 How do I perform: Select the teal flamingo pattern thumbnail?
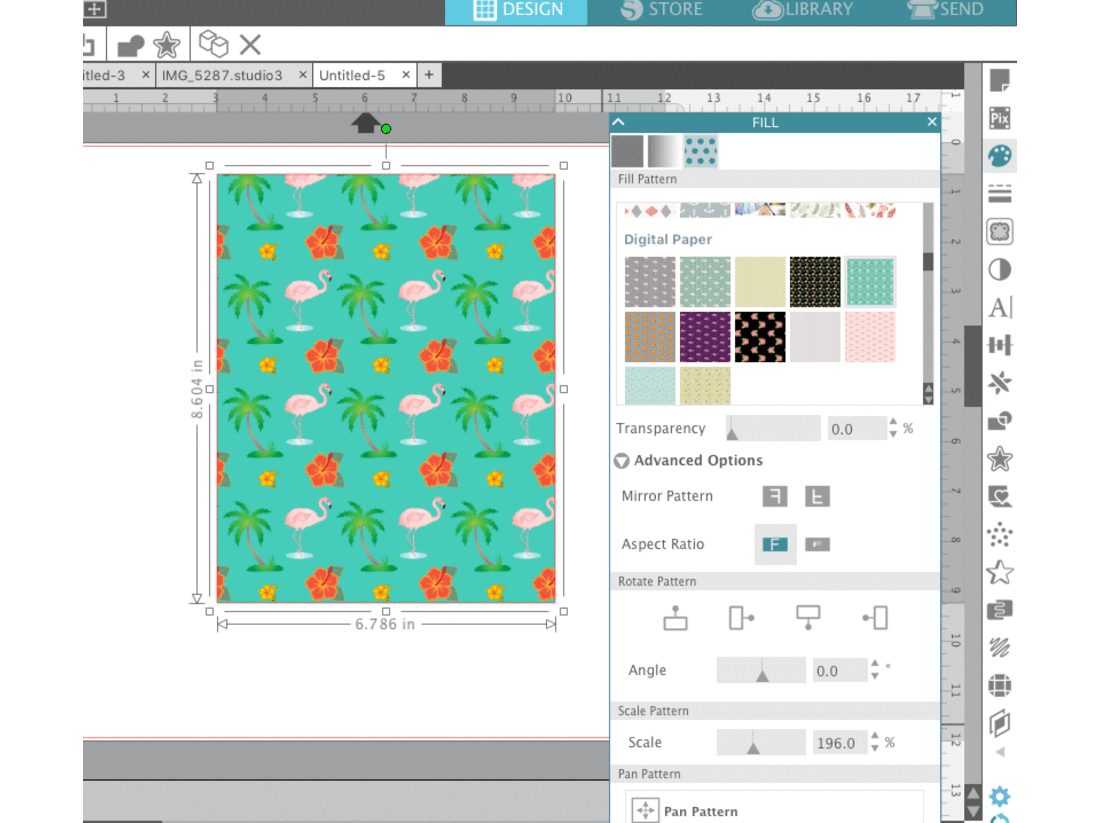[869, 281]
